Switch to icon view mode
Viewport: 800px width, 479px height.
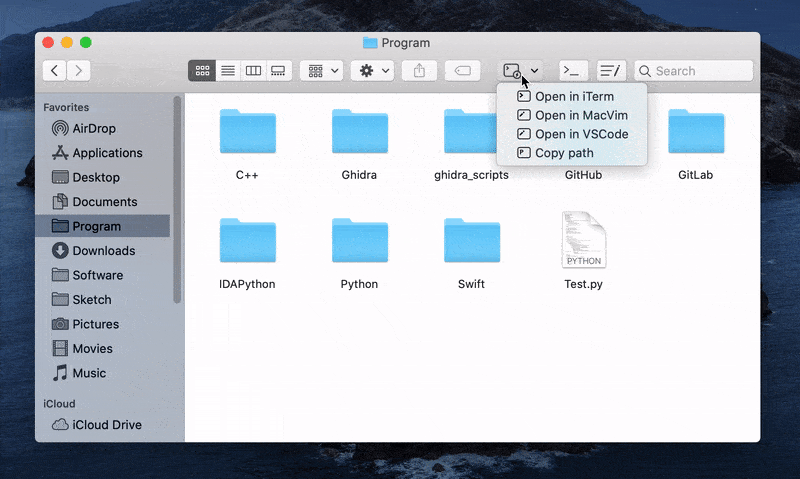tap(203, 71)
